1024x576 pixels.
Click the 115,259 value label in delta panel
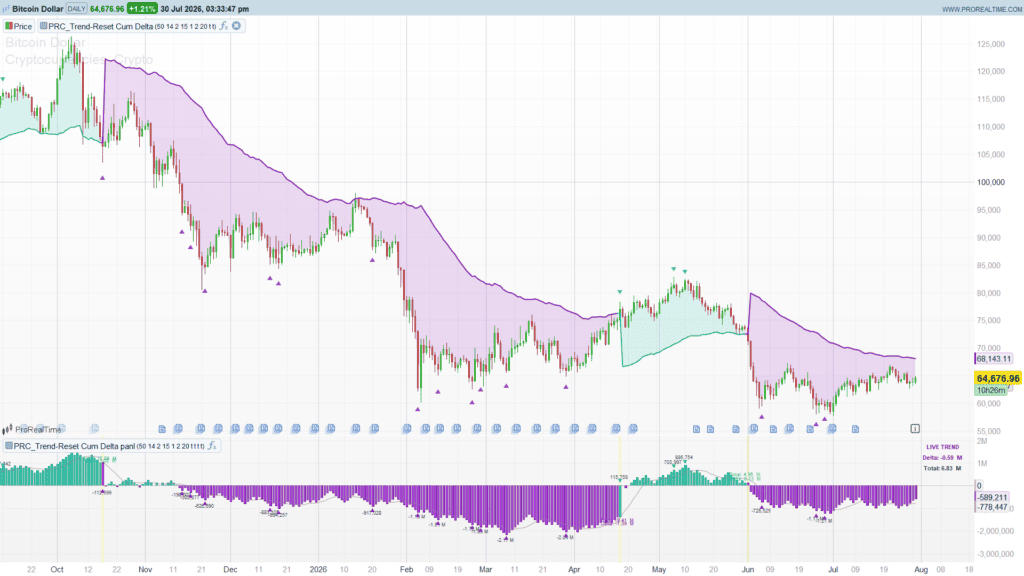(x=619, y=477)
